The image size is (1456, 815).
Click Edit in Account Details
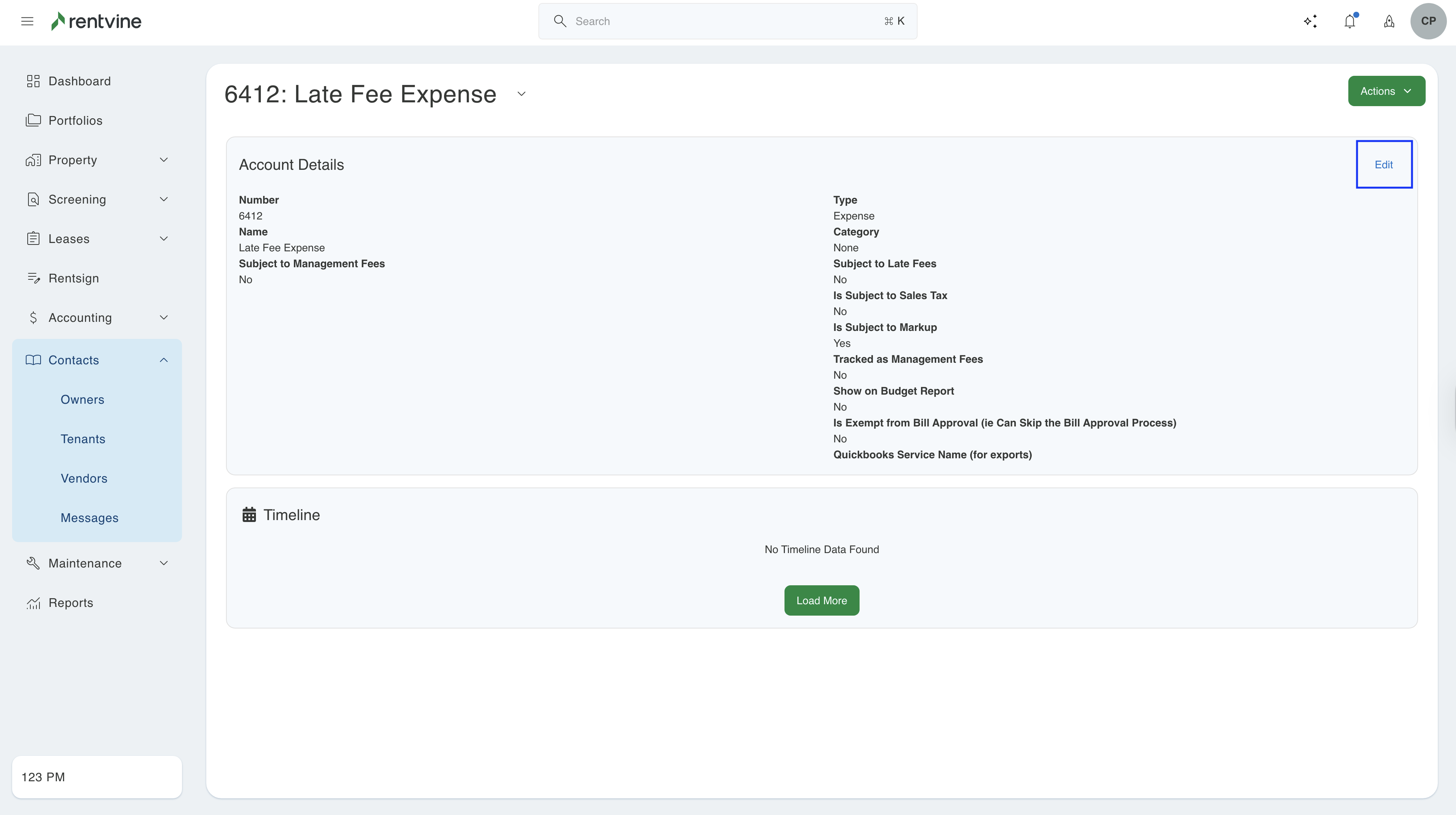pos(1383,165)
